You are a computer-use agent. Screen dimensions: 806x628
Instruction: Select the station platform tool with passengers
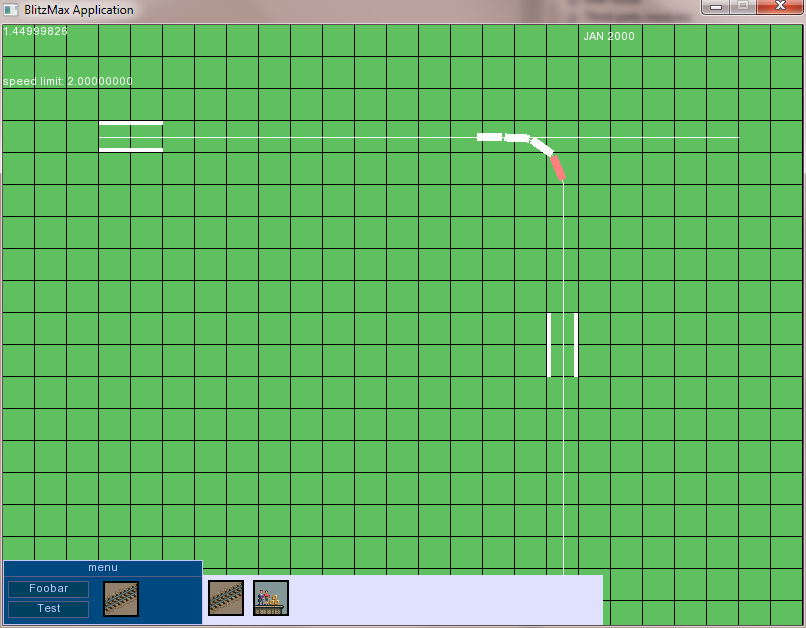coord(271,598)
